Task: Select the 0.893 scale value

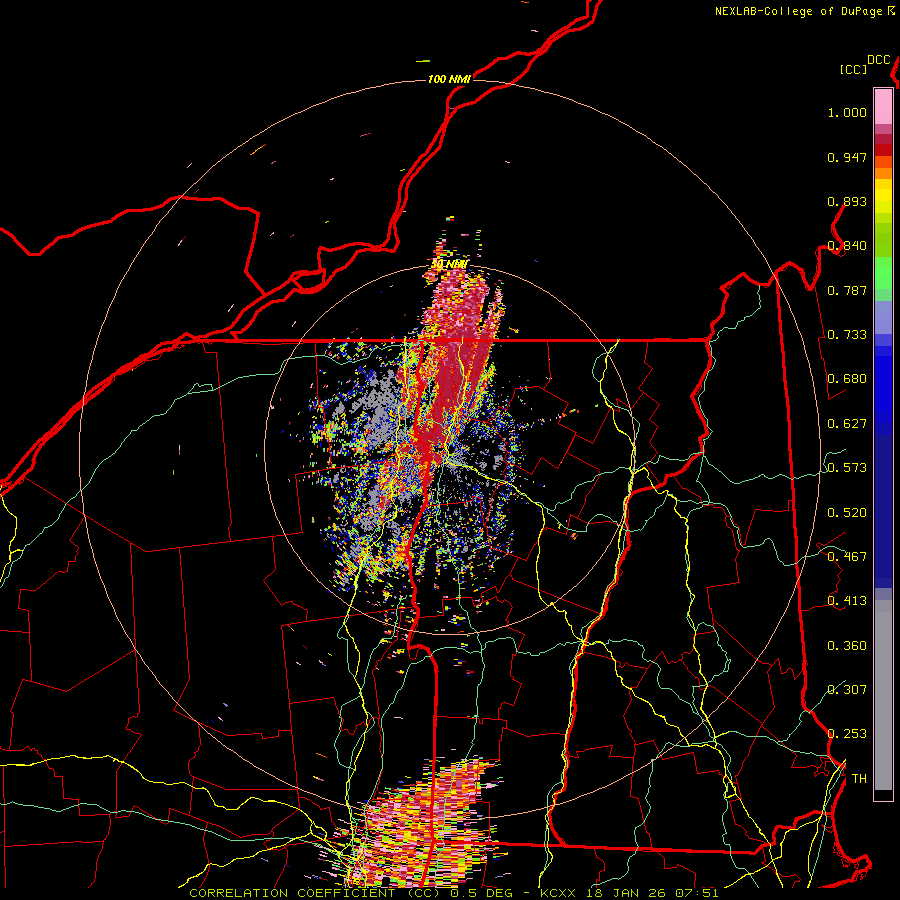Action: [x=847, y=201]
